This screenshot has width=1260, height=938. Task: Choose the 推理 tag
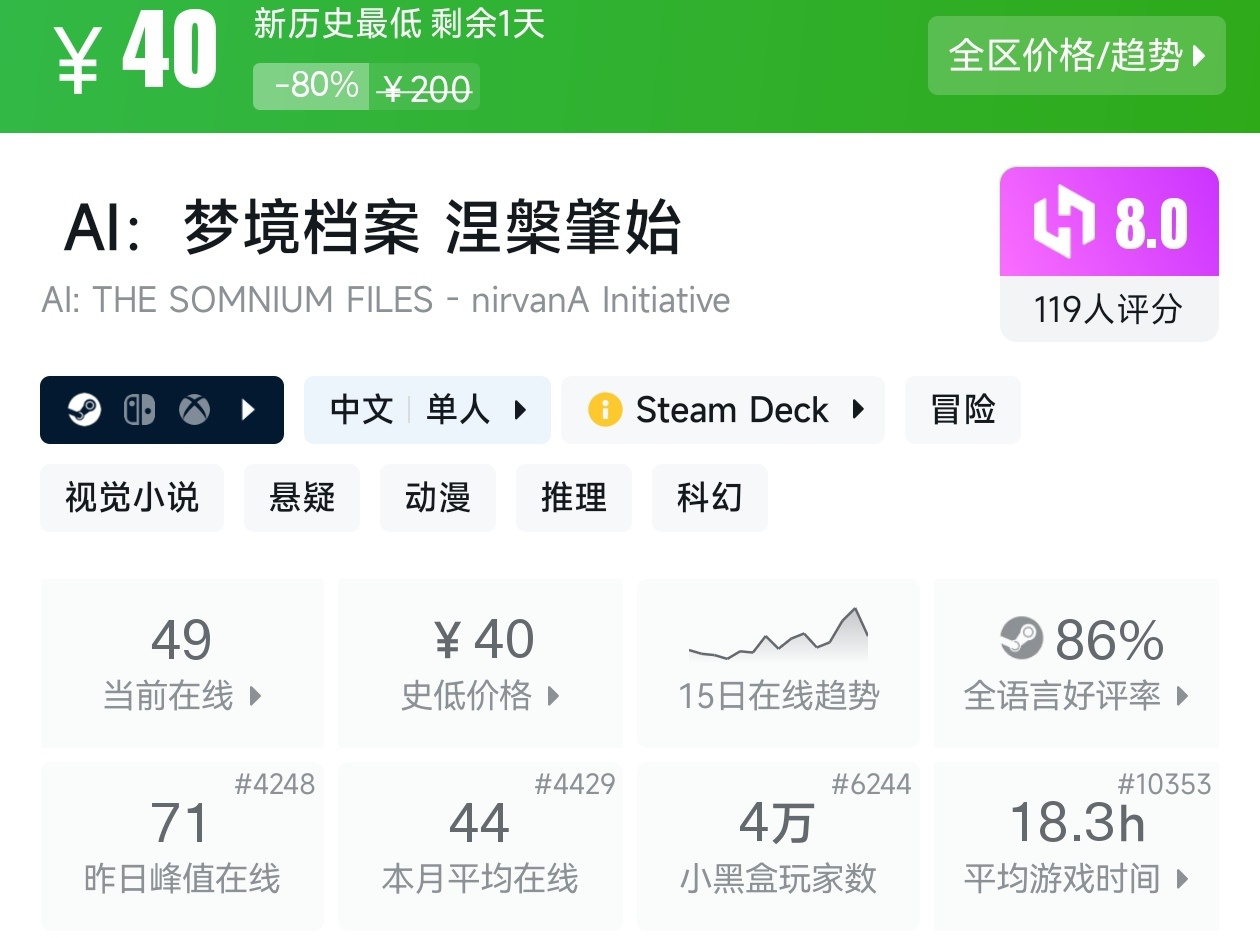(x=573, y=497)
